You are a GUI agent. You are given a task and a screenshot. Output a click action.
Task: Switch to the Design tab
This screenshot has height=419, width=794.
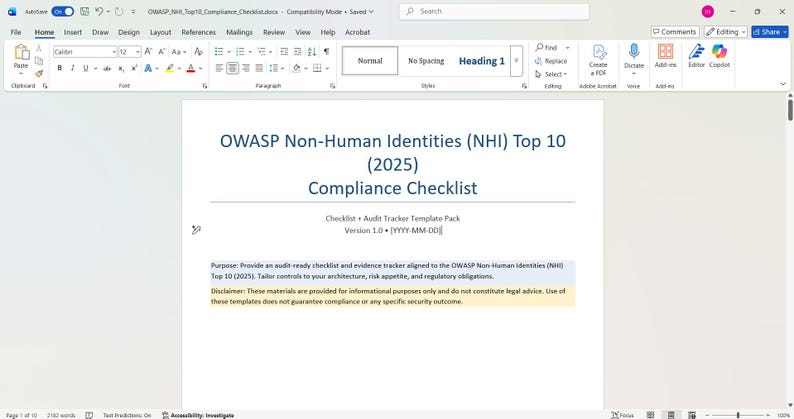[129, 32]
